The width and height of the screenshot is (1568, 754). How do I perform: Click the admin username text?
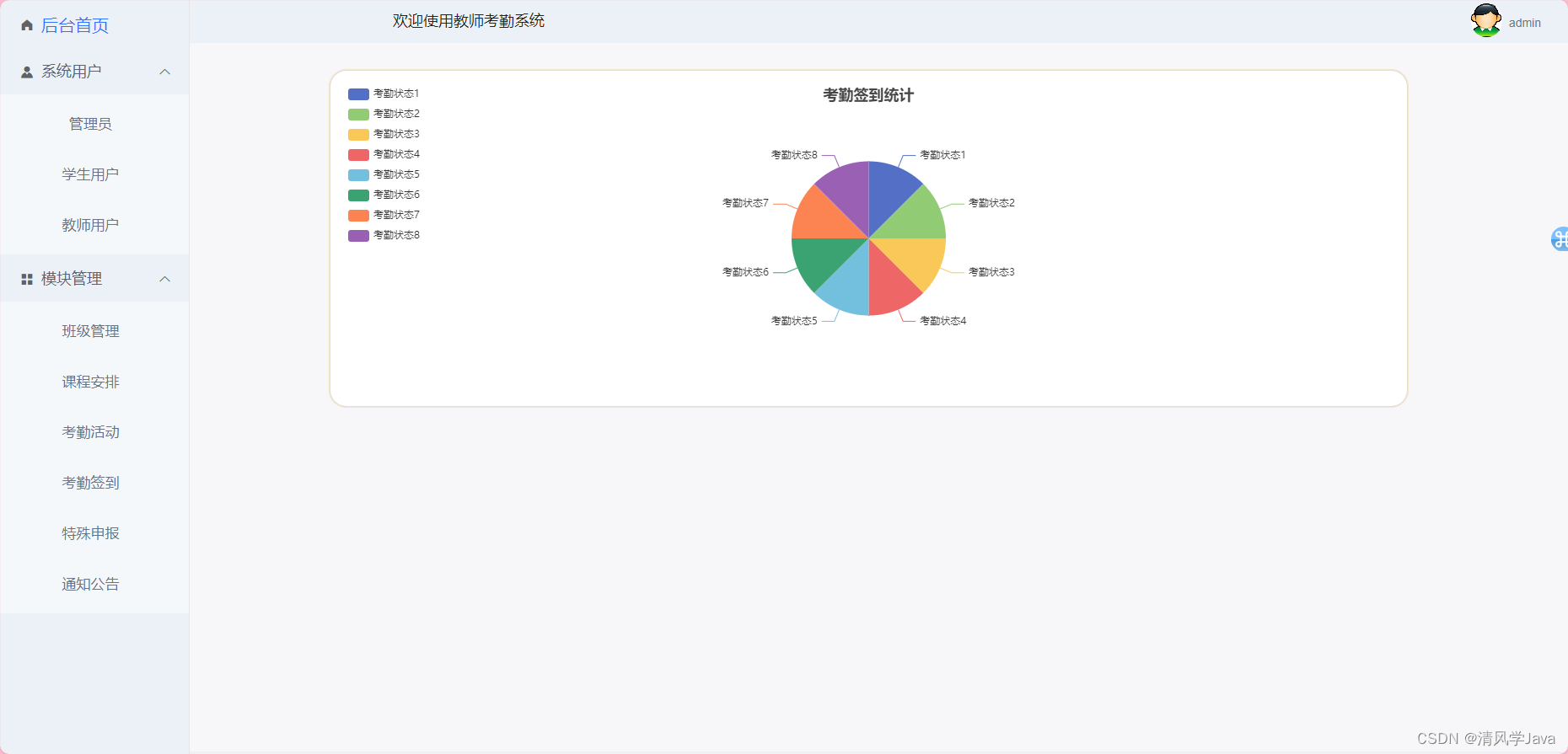1524,23
